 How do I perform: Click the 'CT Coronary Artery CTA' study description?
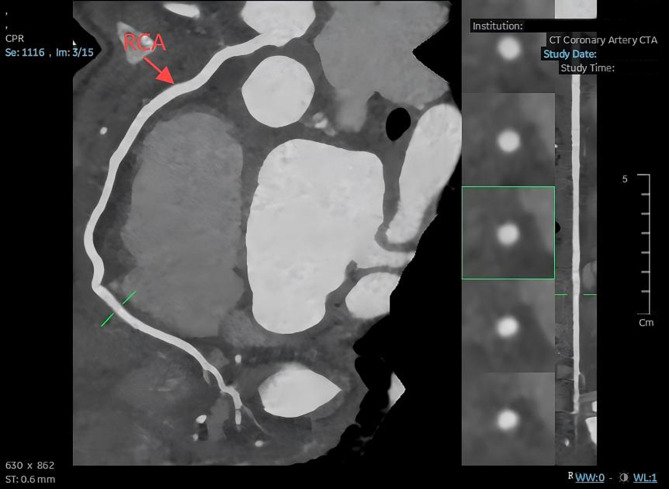[603, 40]
